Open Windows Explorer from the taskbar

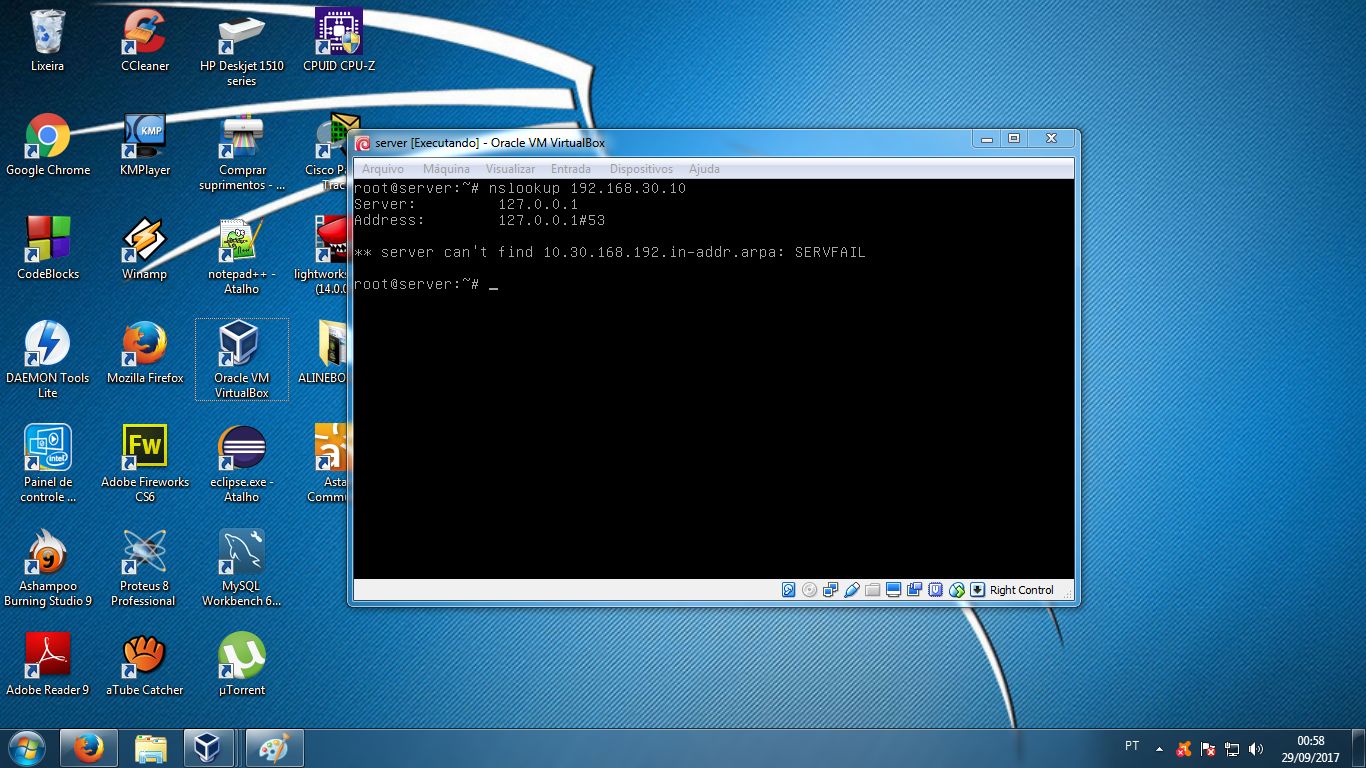tap(150, 748)
